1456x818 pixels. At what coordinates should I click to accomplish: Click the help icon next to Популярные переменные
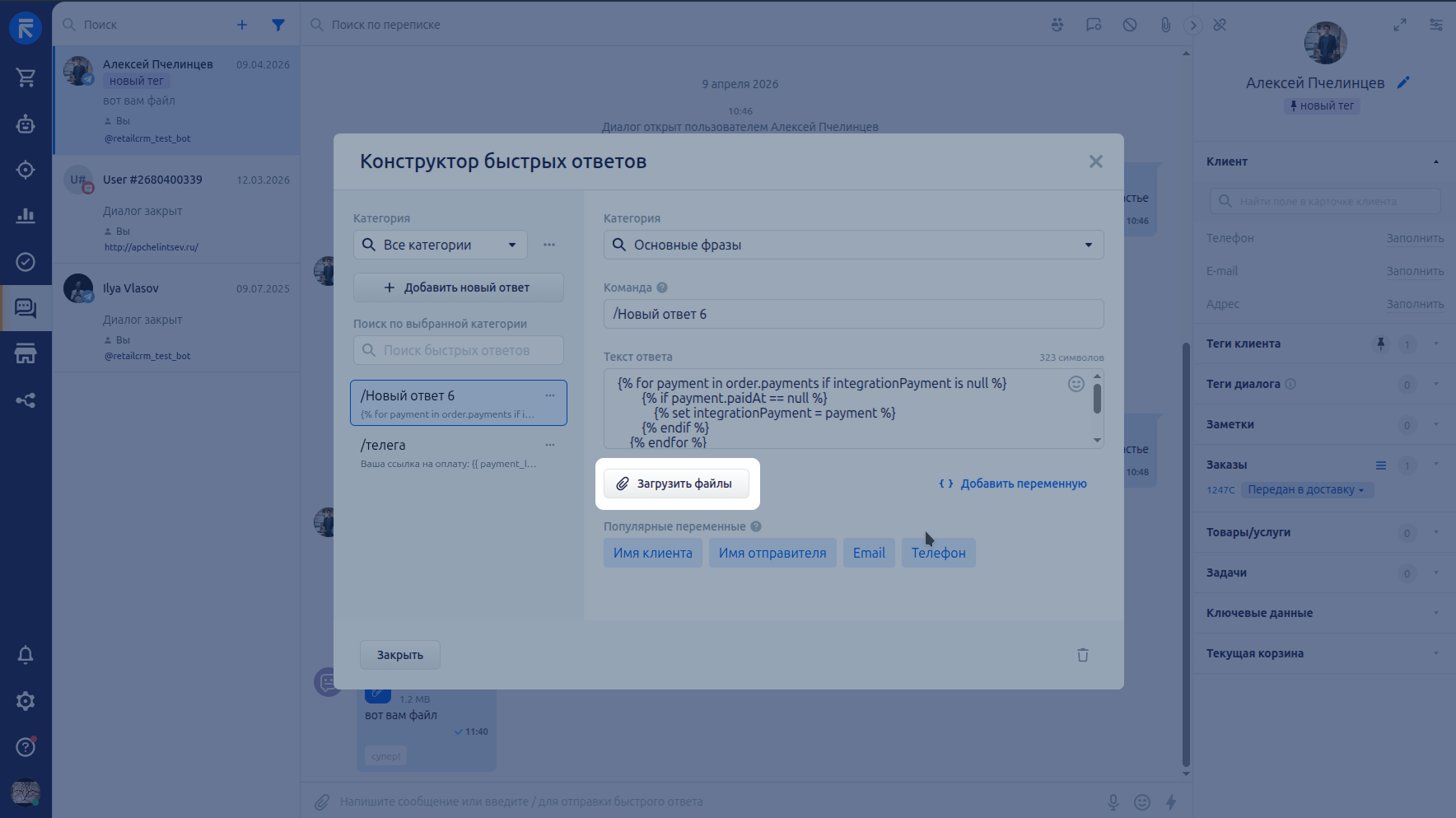(x=755, y=526)
